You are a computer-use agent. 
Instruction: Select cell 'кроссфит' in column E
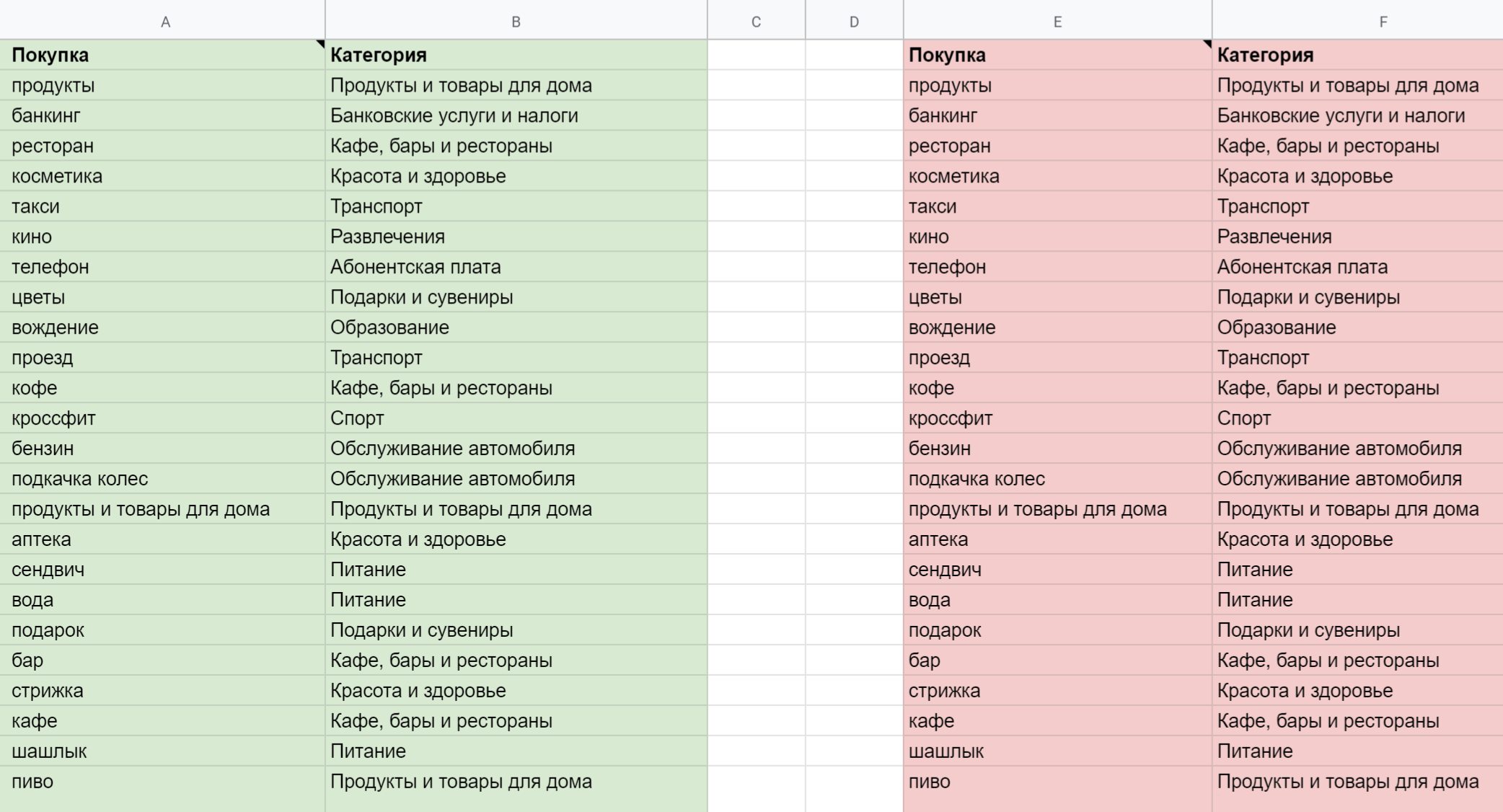click(1058, 418)
